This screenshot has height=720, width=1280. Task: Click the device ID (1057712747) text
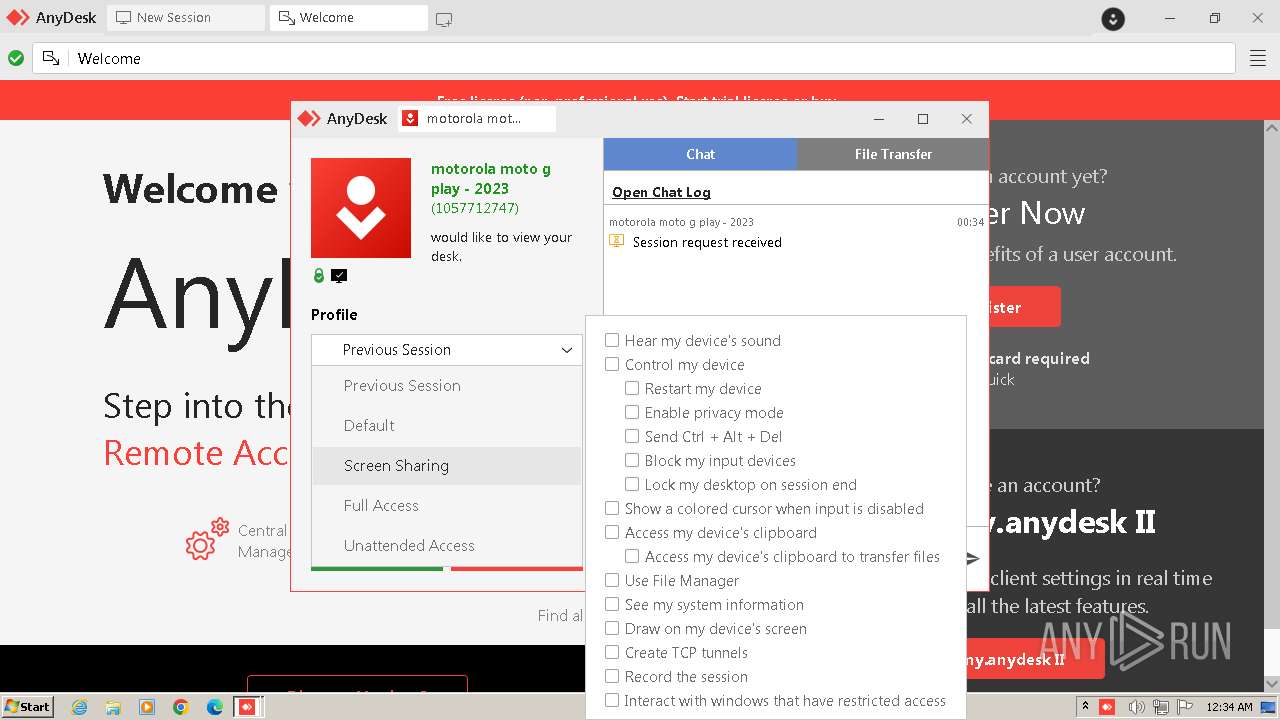pos(475,208)
